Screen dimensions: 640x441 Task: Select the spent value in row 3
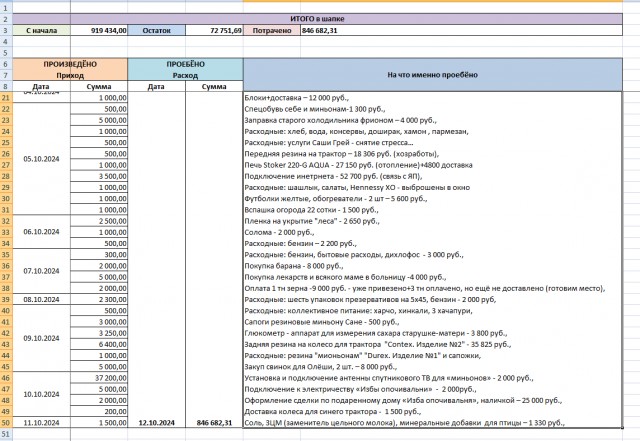(462, 30)
